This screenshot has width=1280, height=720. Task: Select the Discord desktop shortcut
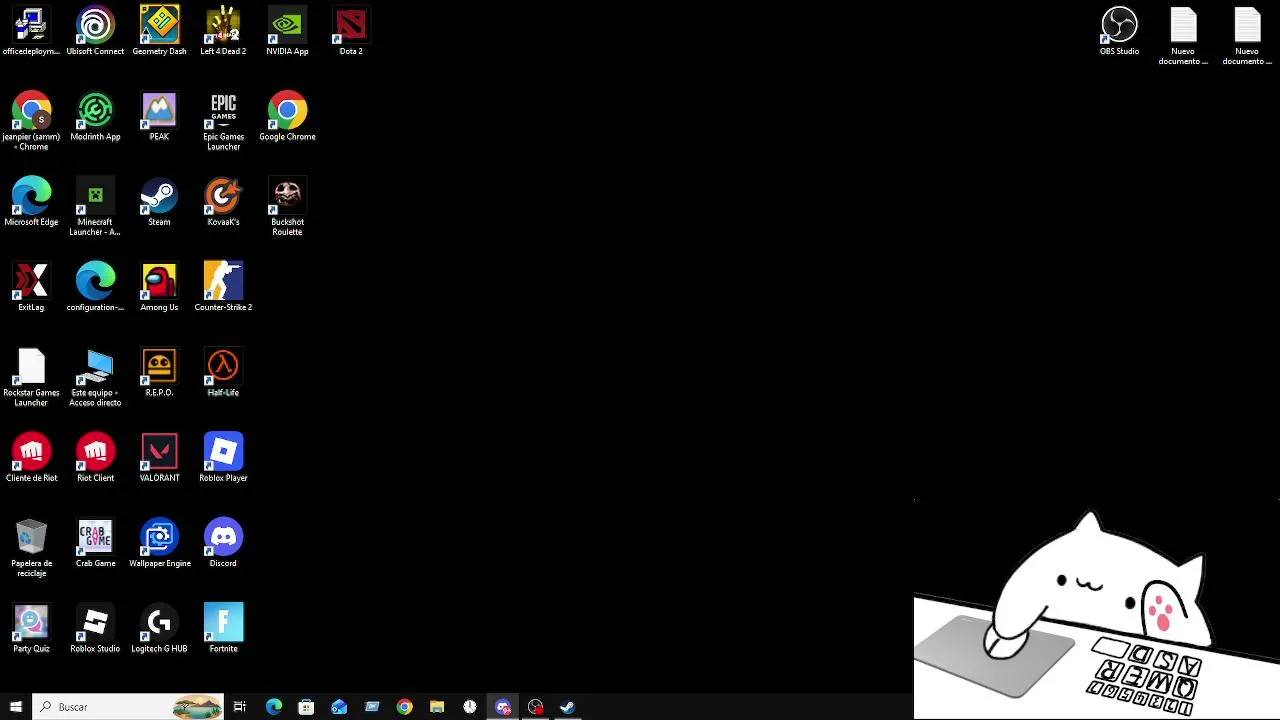pyautogui.click(x=223, y=543)
